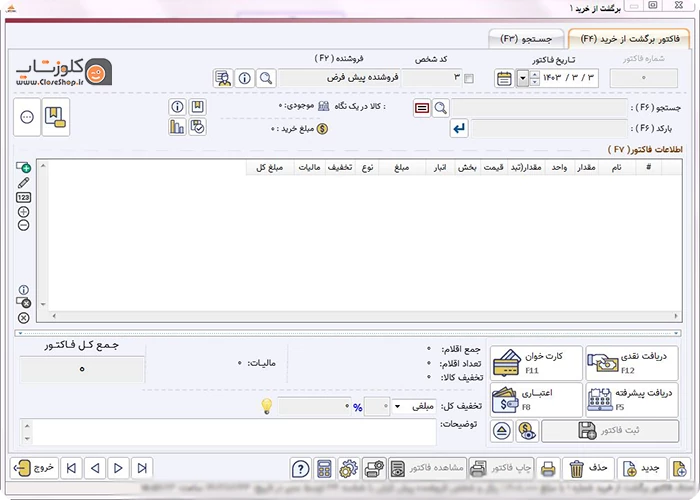Open product list red icon
This screenshot has width=700, height=500.
point(422,108)
